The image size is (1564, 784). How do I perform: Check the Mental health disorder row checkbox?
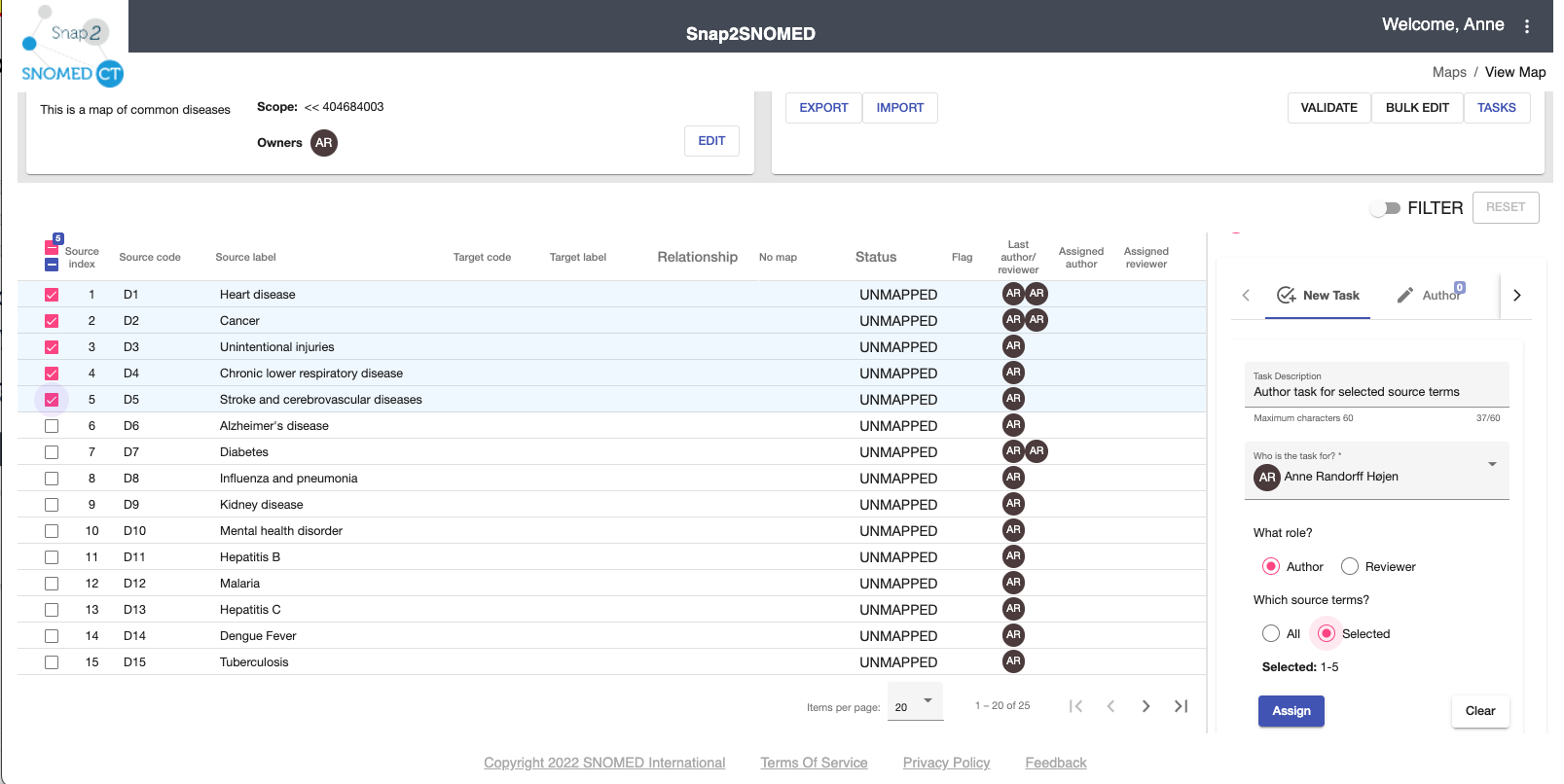coord(52,531)
